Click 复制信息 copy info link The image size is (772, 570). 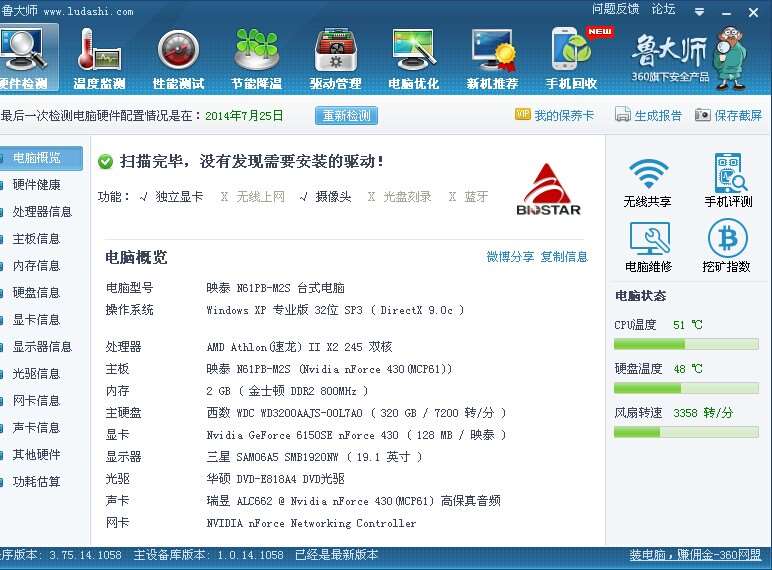(564, 256)
